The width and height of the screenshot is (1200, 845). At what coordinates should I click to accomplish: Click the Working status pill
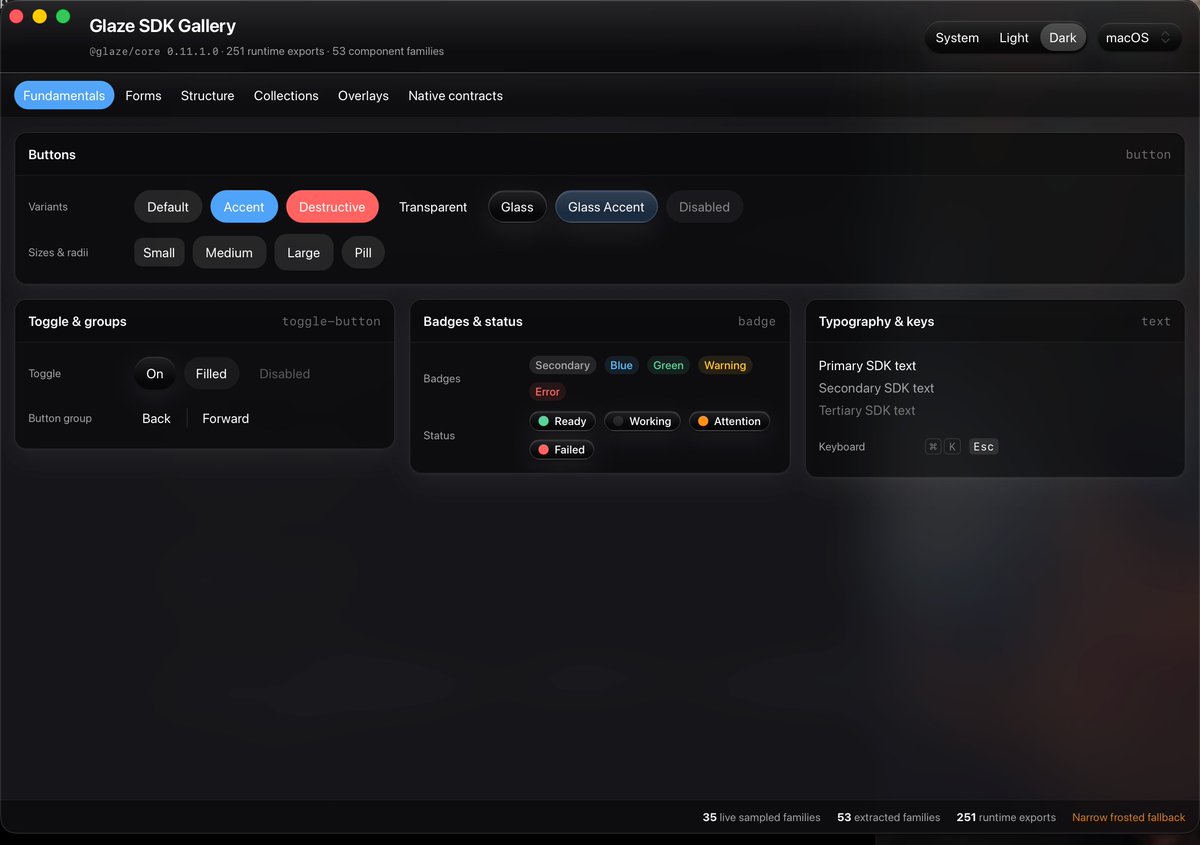643,422
